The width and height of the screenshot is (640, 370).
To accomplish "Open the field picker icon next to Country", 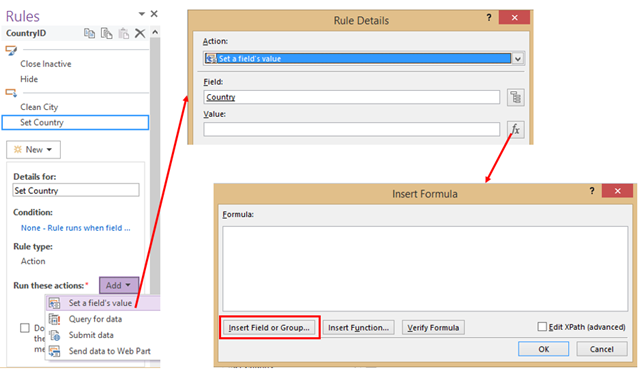I will (516, 97).
